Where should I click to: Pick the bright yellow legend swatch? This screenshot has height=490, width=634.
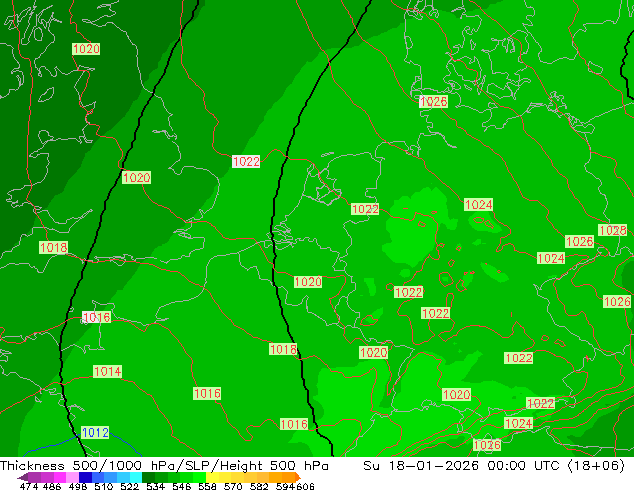point(212,477)
